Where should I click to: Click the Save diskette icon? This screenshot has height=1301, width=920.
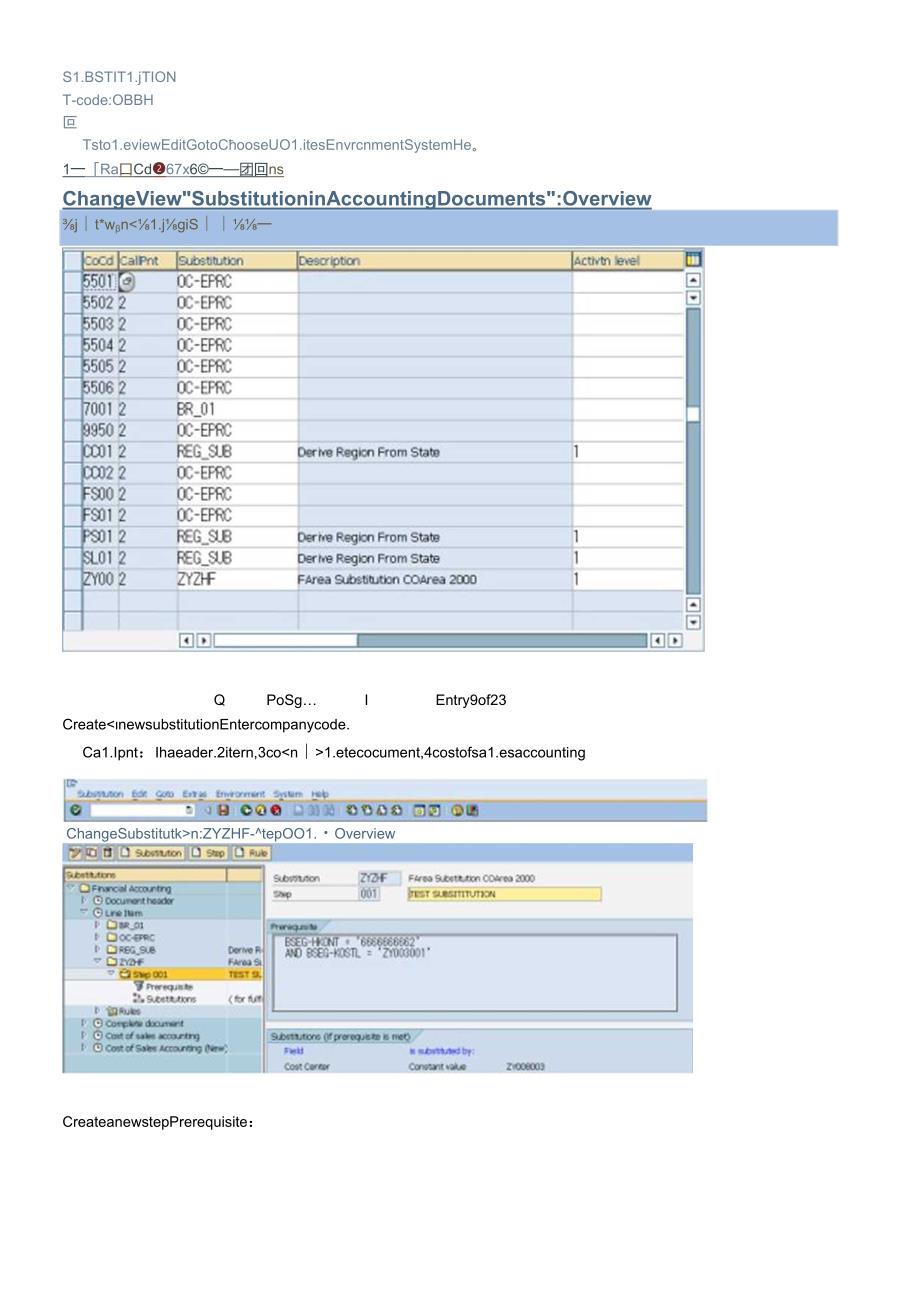[x=223, y=810]
